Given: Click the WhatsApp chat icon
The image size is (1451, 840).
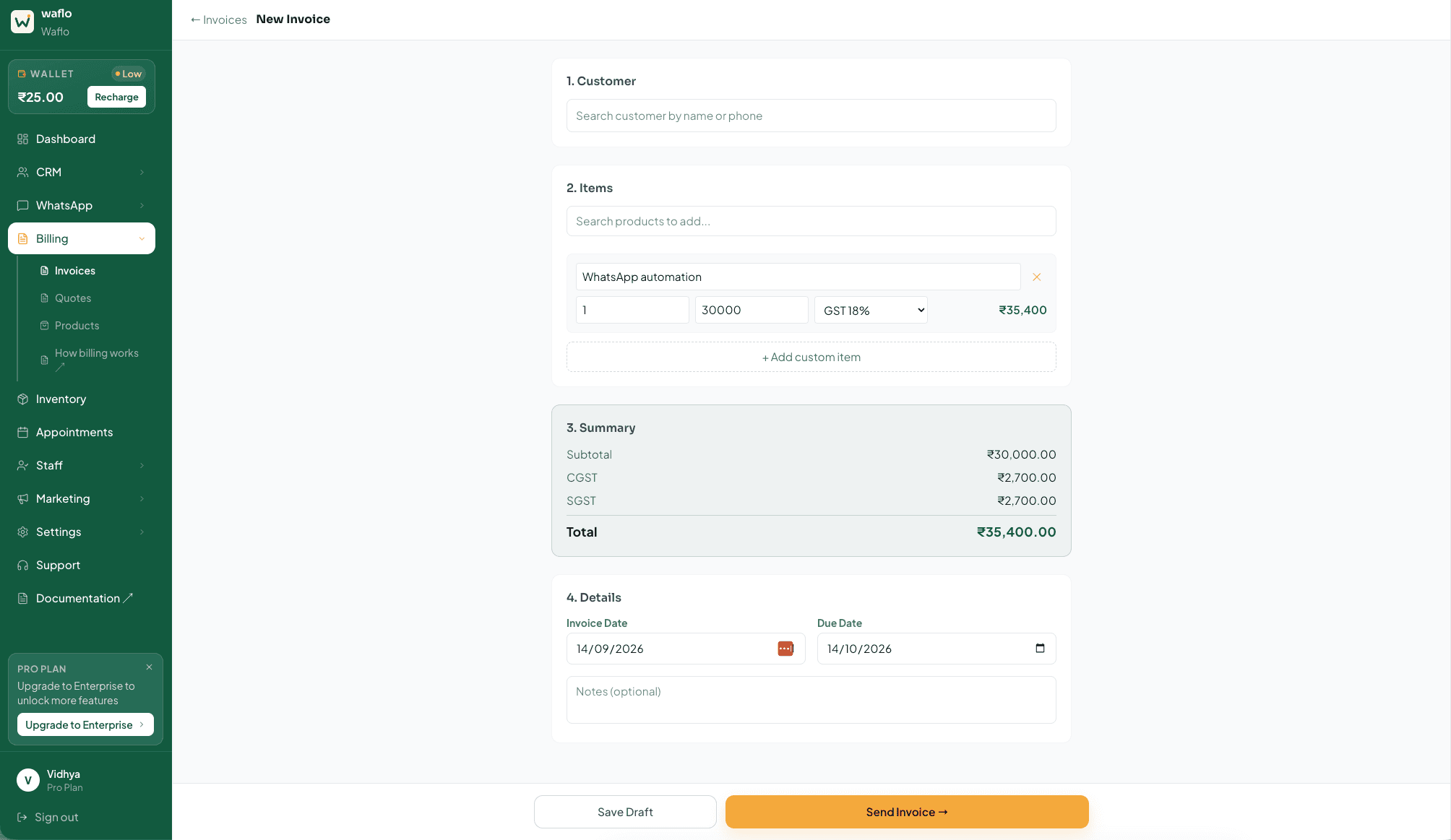Looking at the screenshot, I should [23, 205].
